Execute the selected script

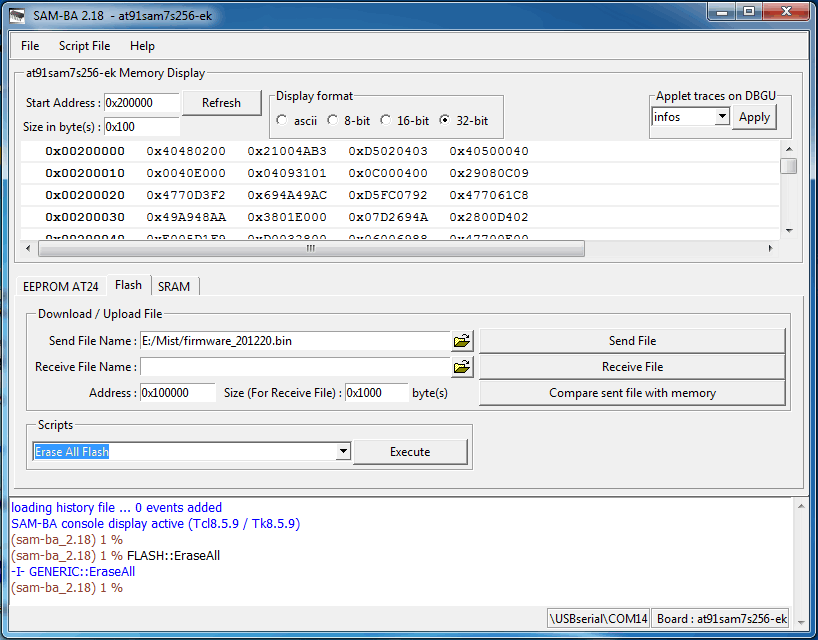click(410, 452)
